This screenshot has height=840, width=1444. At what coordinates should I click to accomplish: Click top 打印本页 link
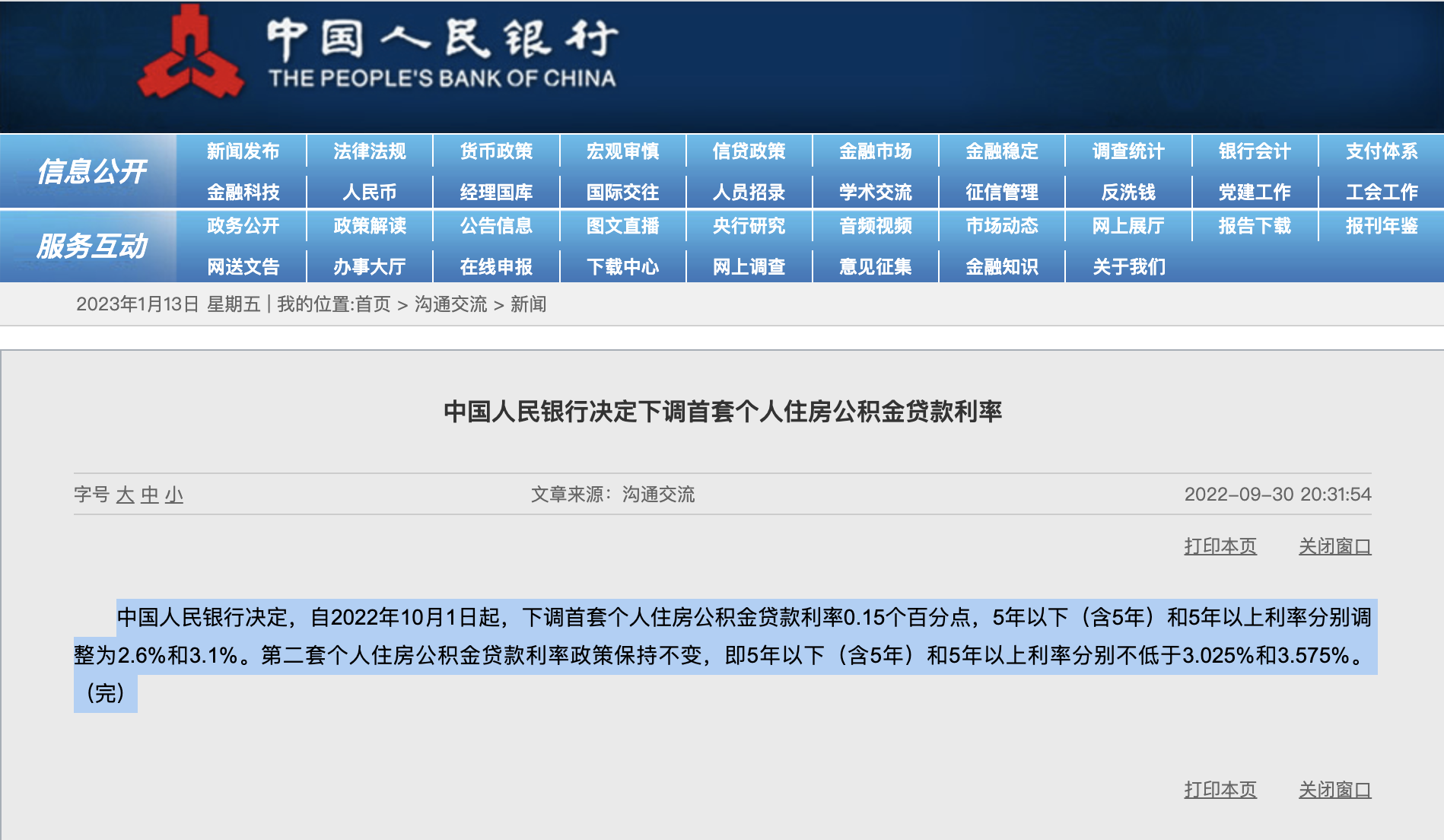pos(1220,546)
